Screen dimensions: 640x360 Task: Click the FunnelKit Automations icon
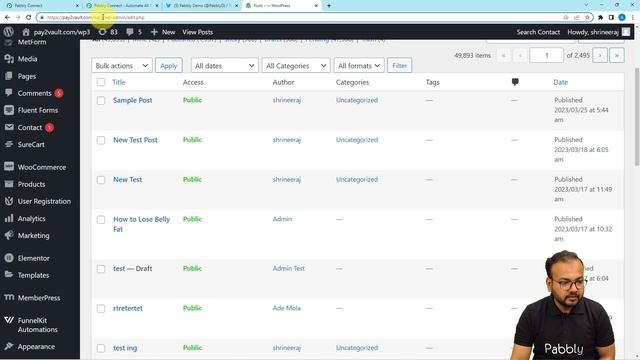(x=9, y=320)
